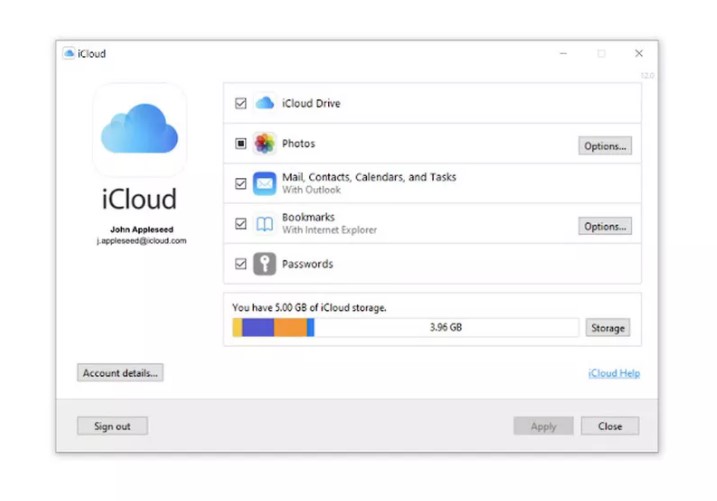Click the Close button
Viewport: 717px width, 501px height.
[610, 426]
